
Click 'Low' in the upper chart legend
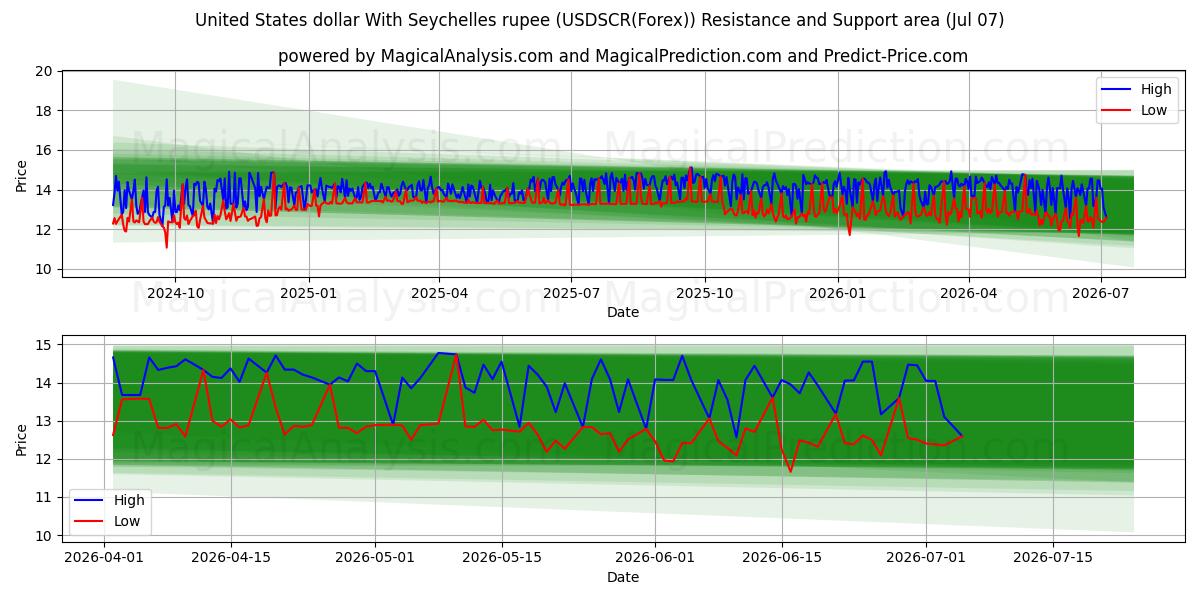coord(1153,110)
